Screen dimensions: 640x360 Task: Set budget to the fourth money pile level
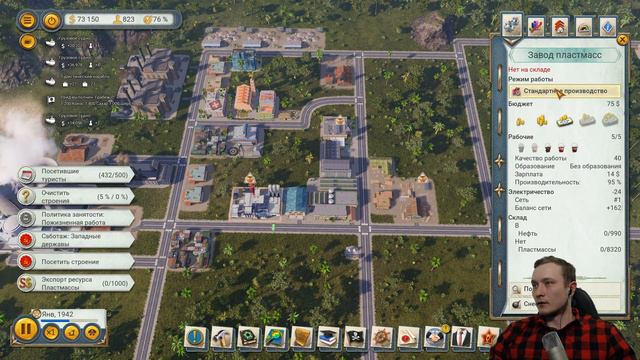click(x=587, y=120)
